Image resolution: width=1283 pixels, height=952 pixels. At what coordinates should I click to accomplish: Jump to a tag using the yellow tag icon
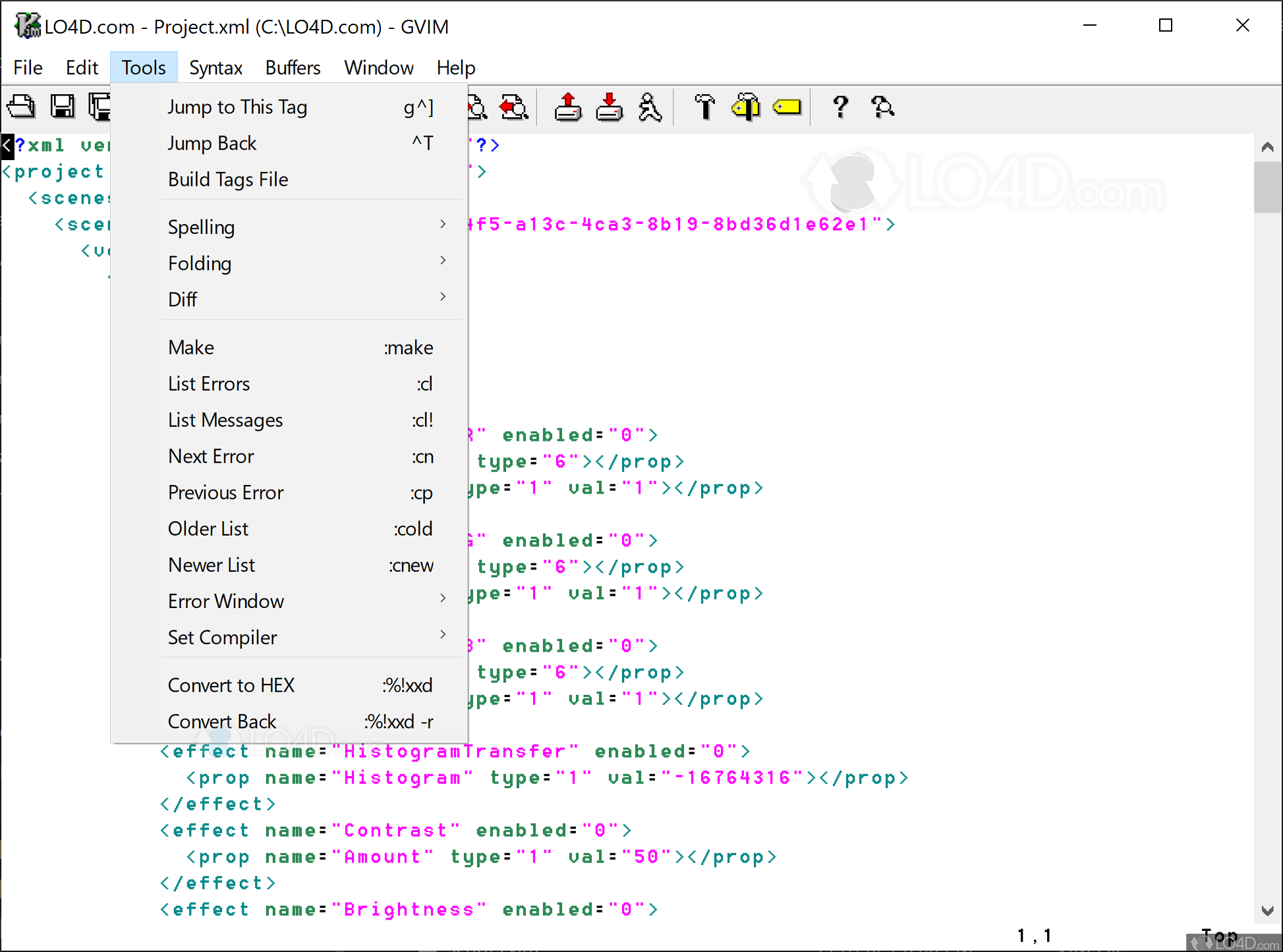pyautogui.click(x=788, y=106)
